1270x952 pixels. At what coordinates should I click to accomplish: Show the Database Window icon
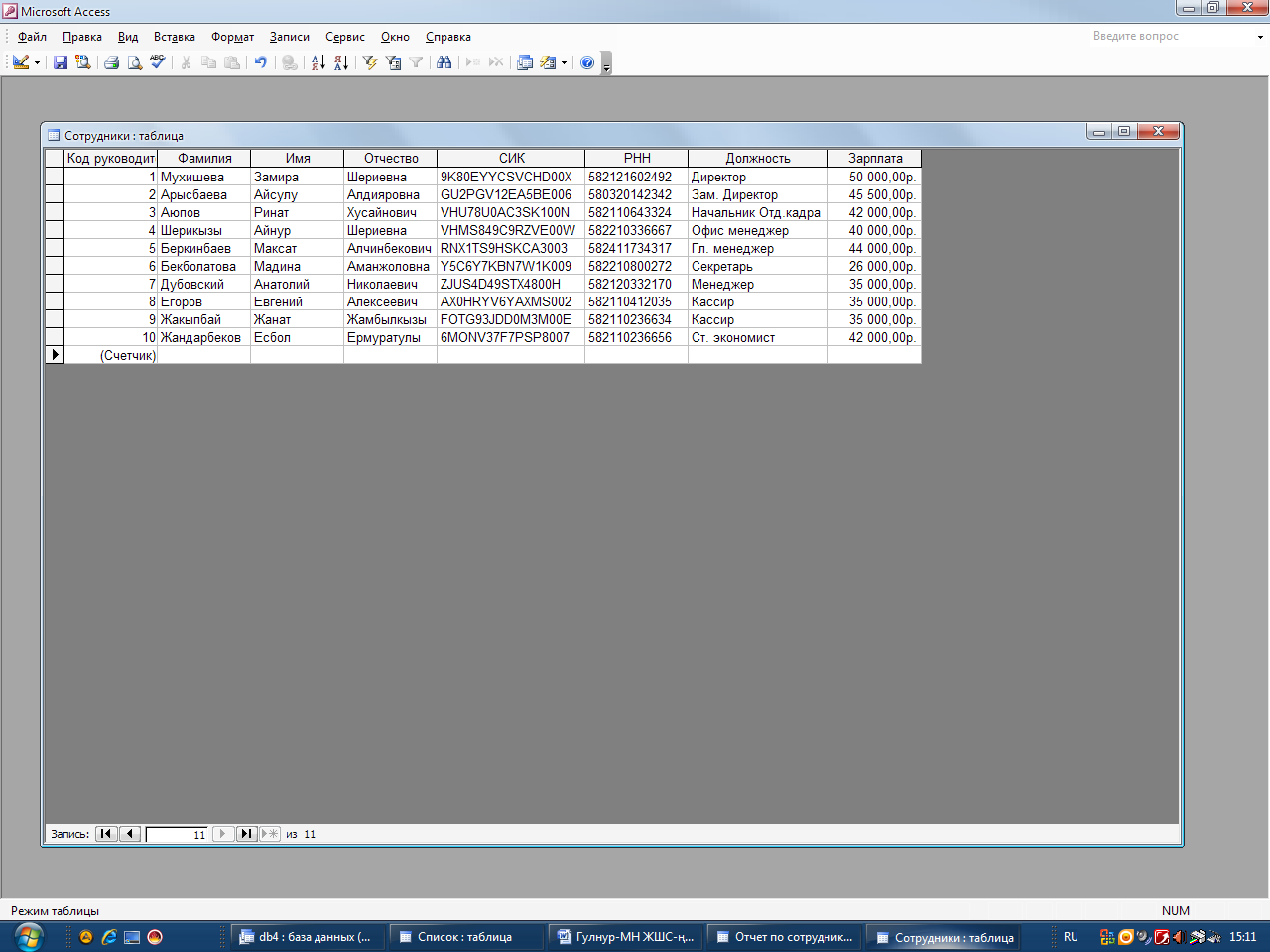point(525,62)
